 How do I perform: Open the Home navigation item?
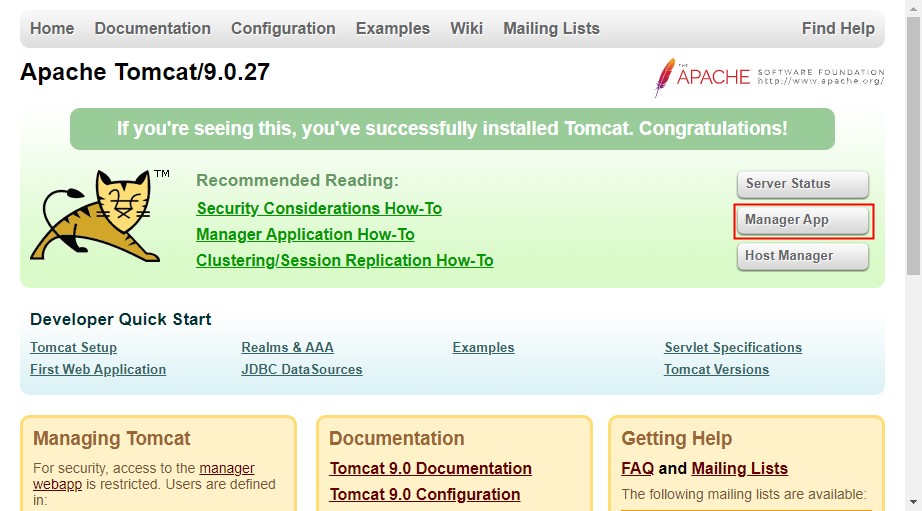[x=52, y=29]
